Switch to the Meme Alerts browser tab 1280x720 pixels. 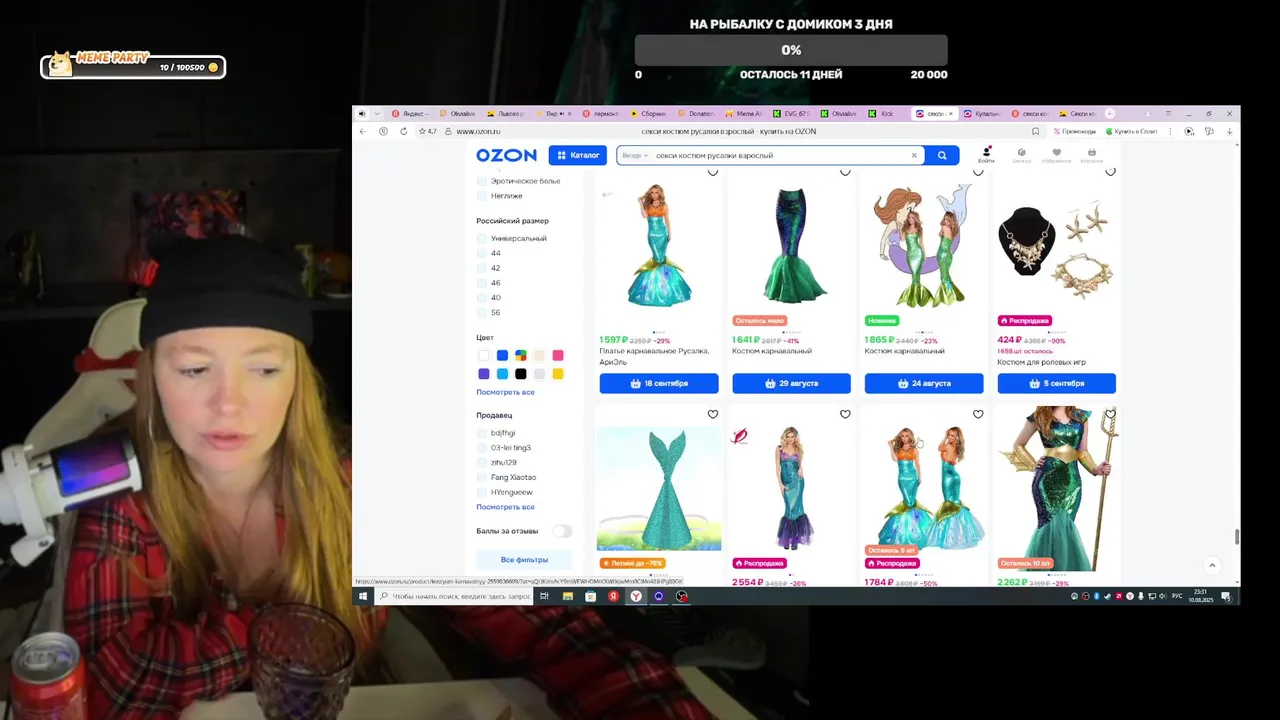coord(746,114)
